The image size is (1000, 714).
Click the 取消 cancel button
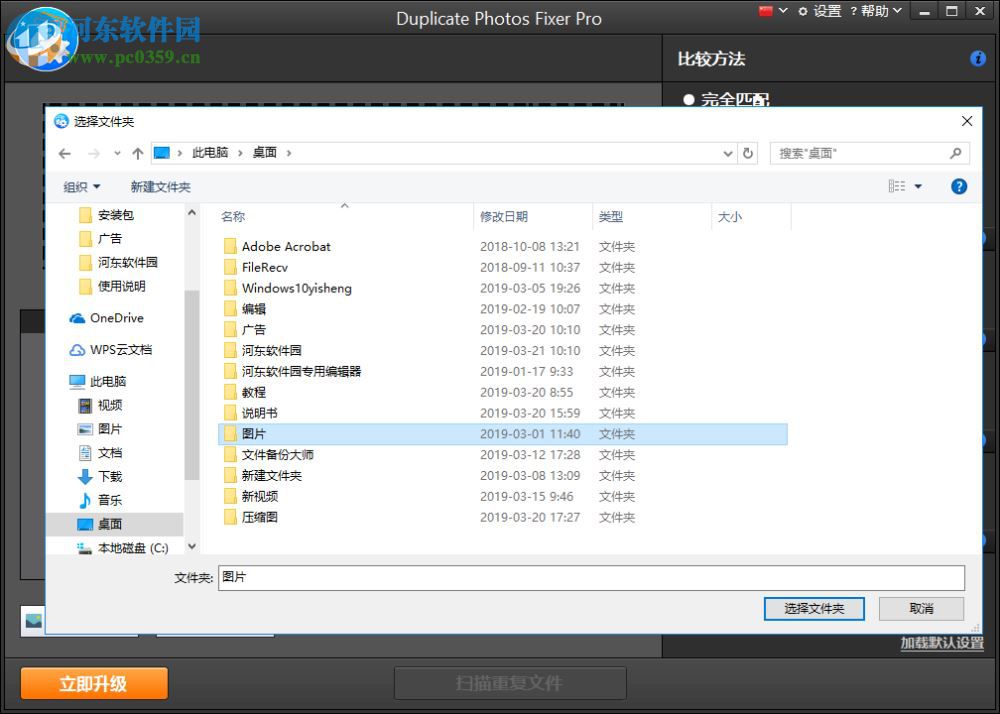click(921, 608)
